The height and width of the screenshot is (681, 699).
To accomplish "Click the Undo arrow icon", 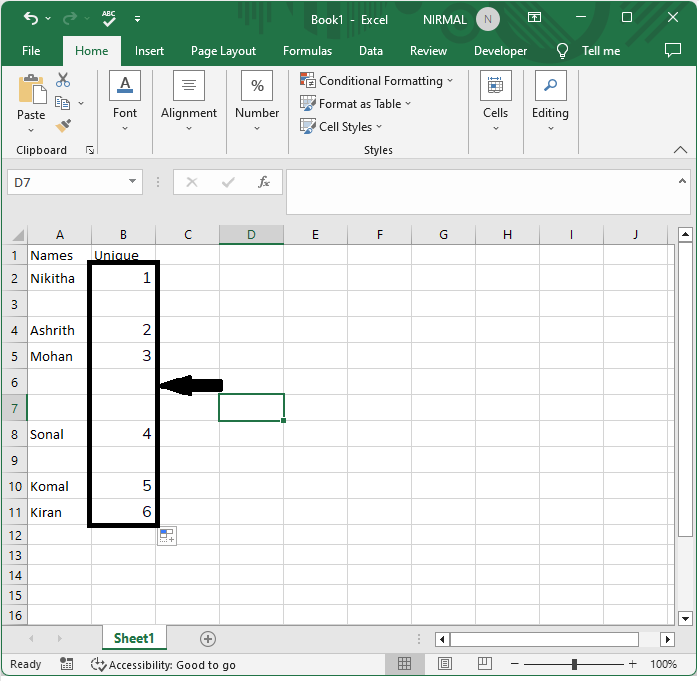I will coord(31,18).
